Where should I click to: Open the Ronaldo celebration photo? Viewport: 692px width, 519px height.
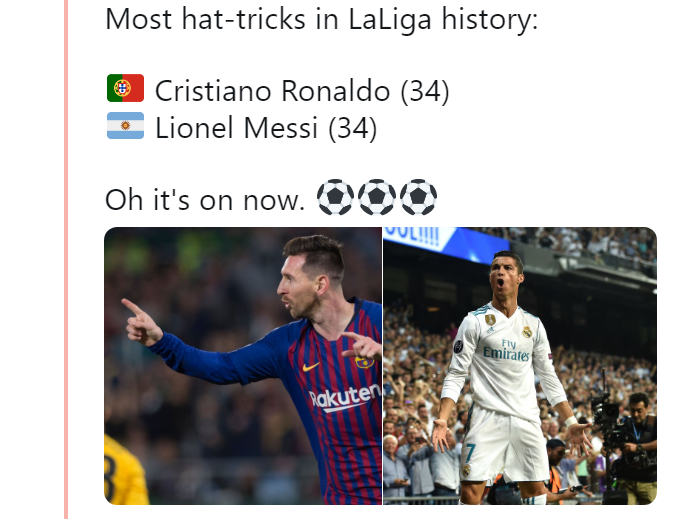(x=520, y=366)
